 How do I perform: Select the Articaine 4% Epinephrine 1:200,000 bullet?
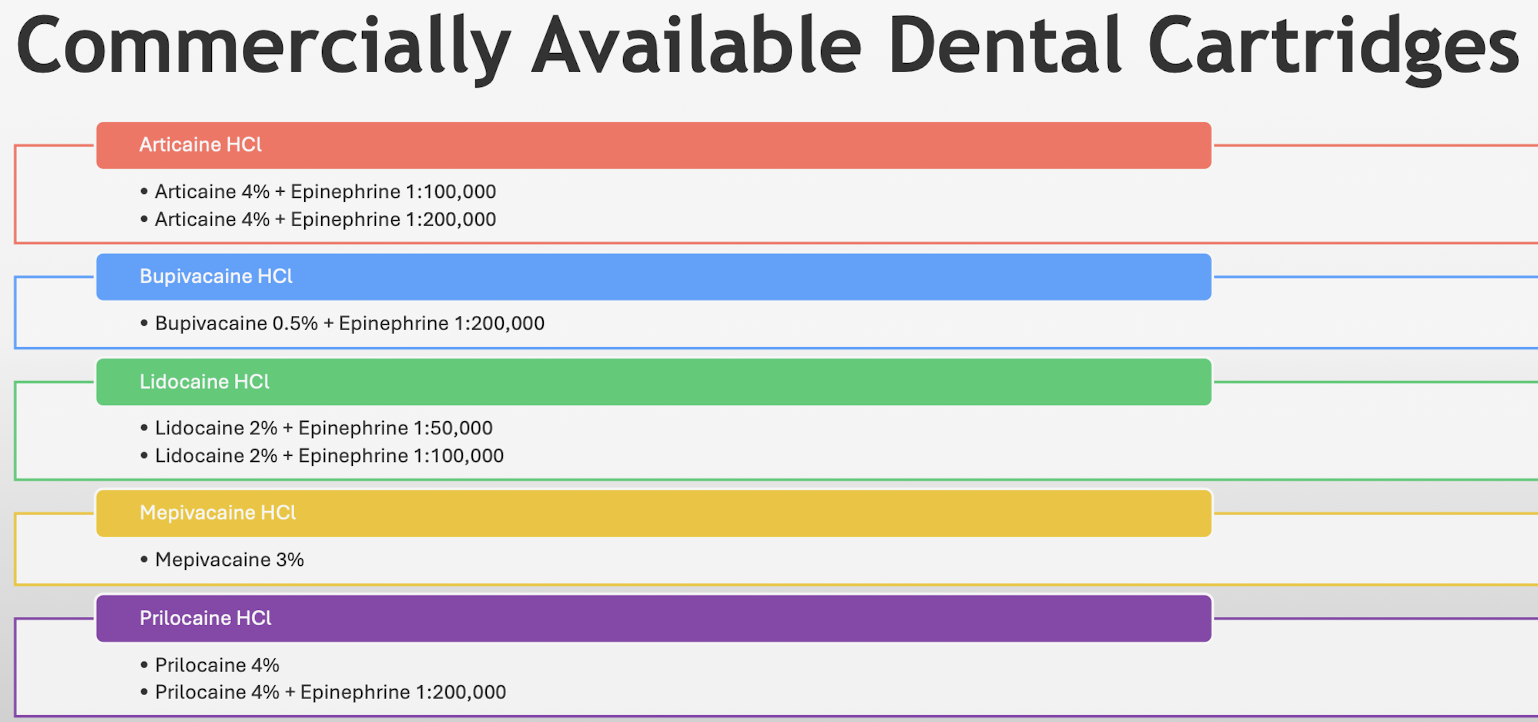[325, 219]
